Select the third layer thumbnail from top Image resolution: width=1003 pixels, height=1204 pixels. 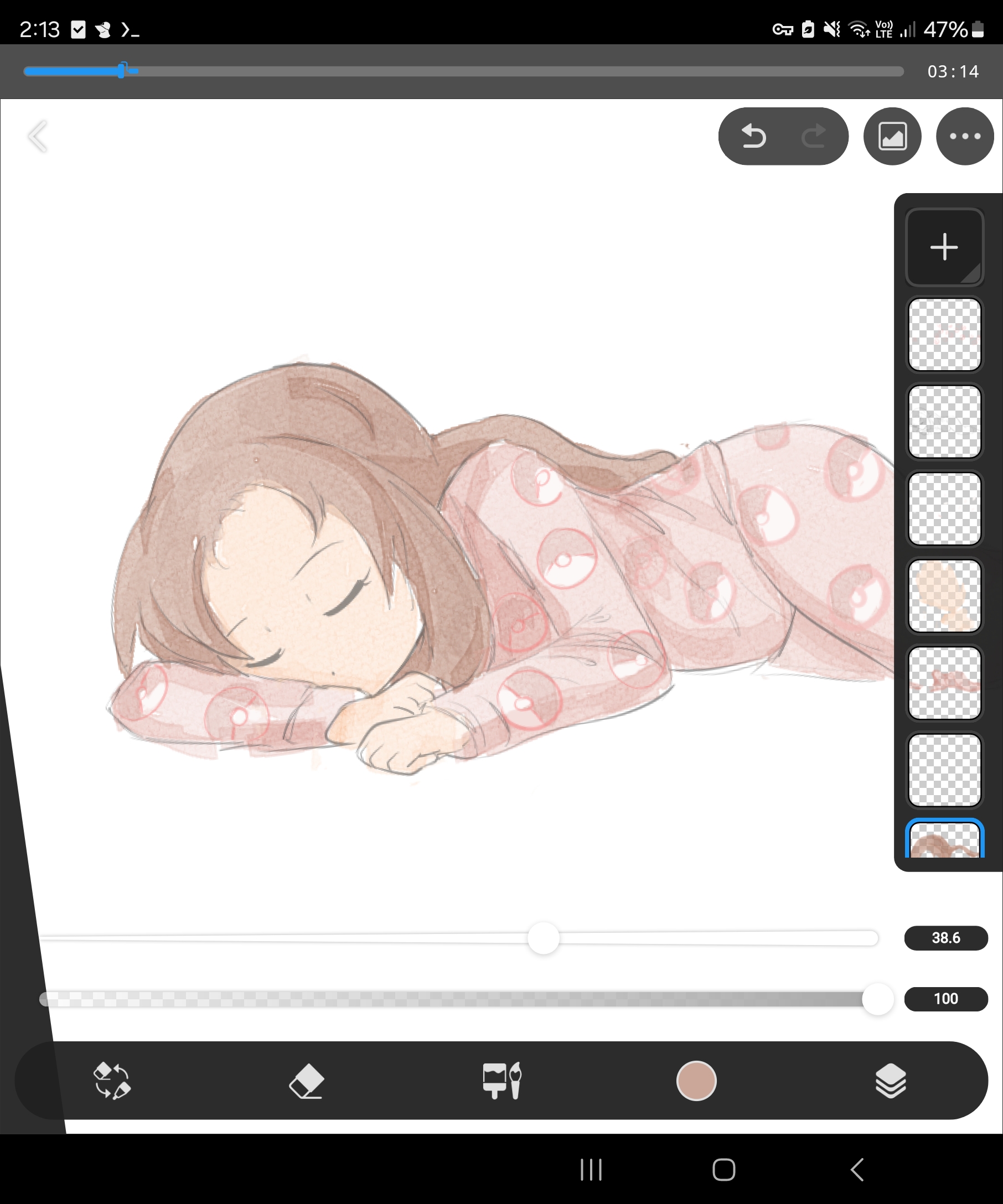(x=944, y=508)
